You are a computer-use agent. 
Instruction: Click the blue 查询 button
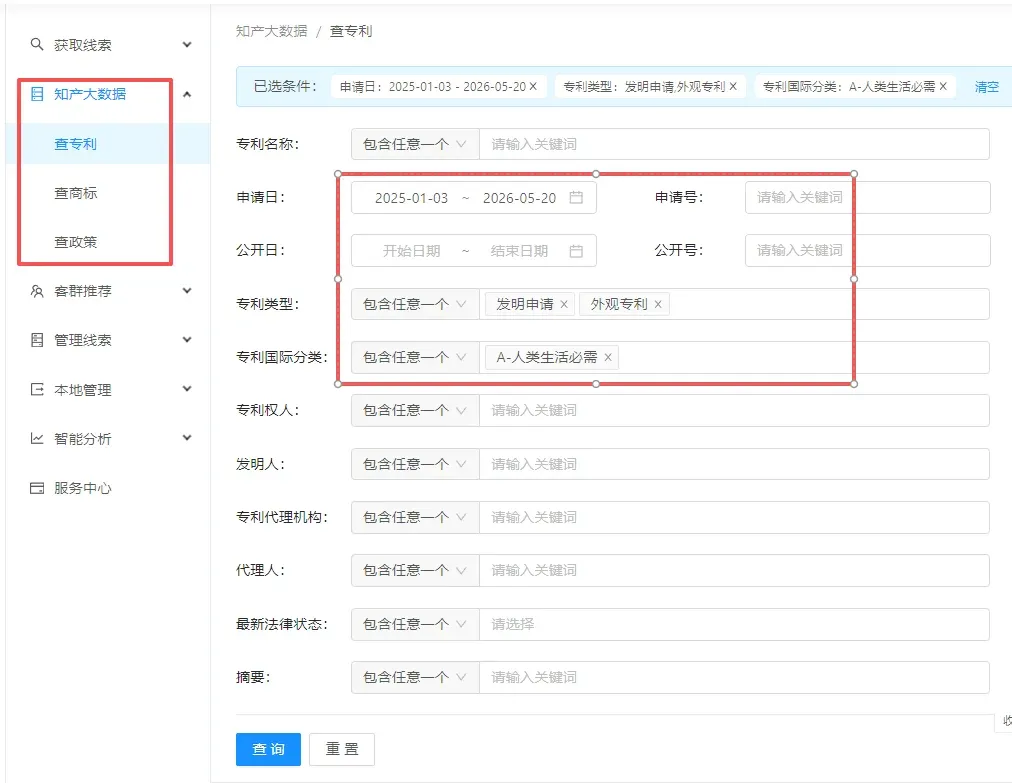coord(268,749)
